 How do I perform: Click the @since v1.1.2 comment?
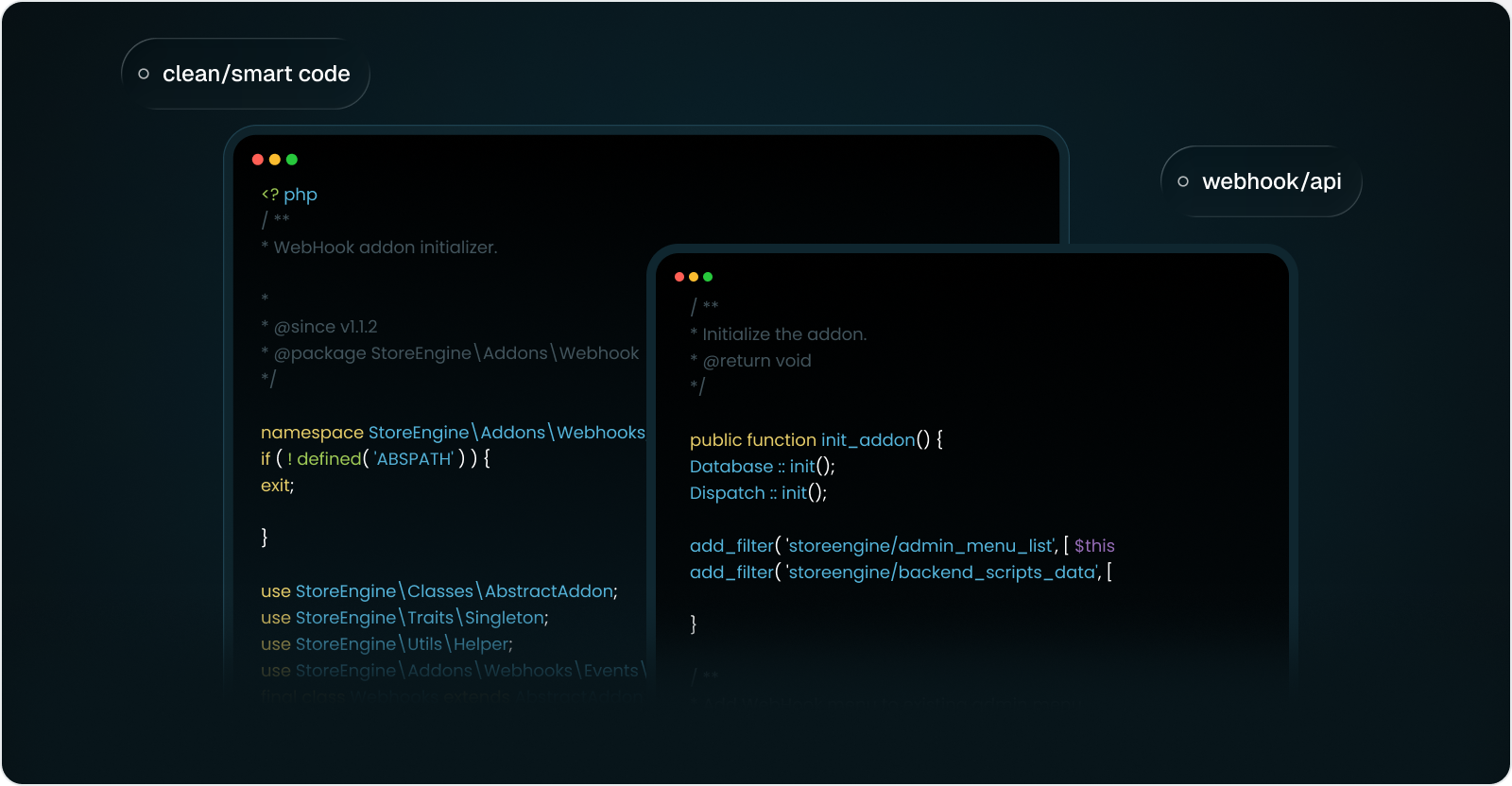[x=325, y=327]
